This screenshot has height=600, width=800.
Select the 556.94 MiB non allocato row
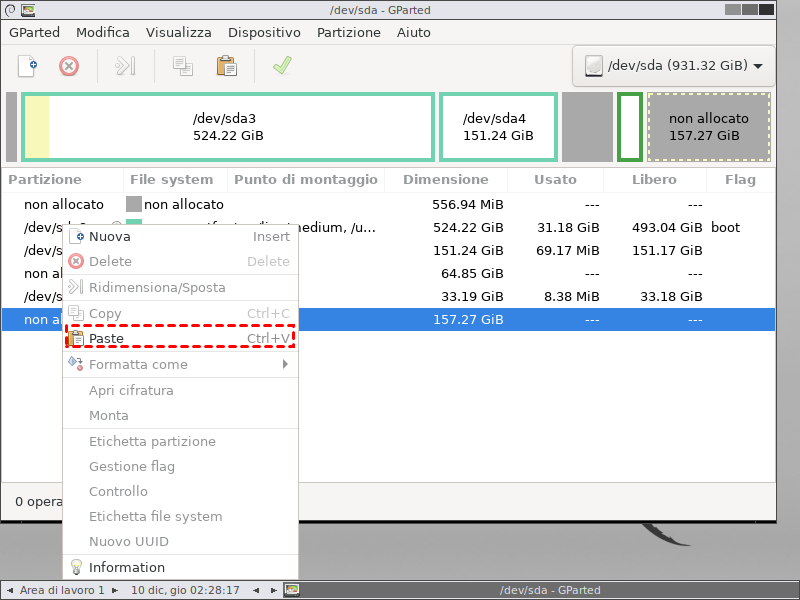[388, 205]
